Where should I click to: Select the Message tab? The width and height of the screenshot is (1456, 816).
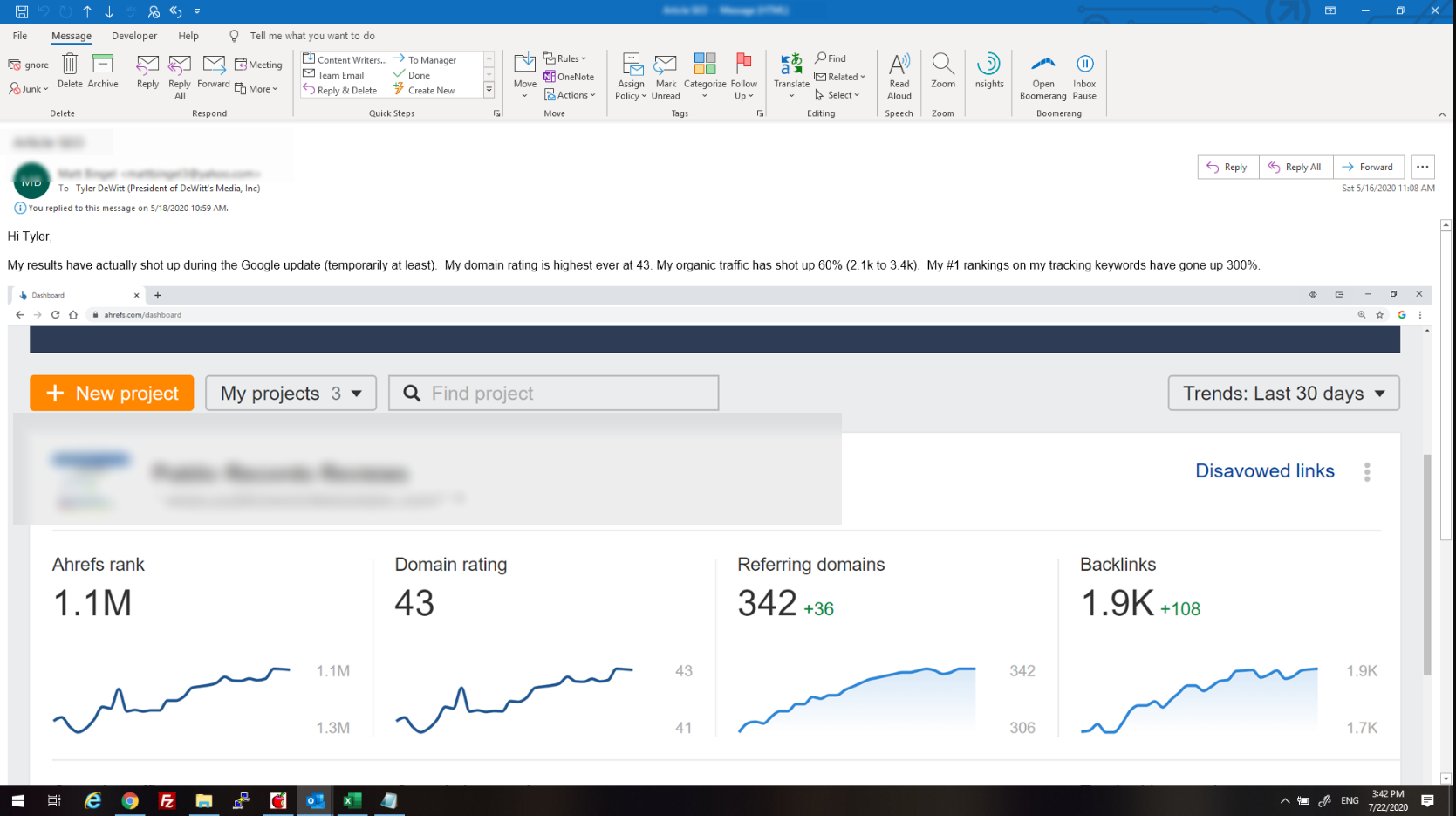tap(72, 36)
